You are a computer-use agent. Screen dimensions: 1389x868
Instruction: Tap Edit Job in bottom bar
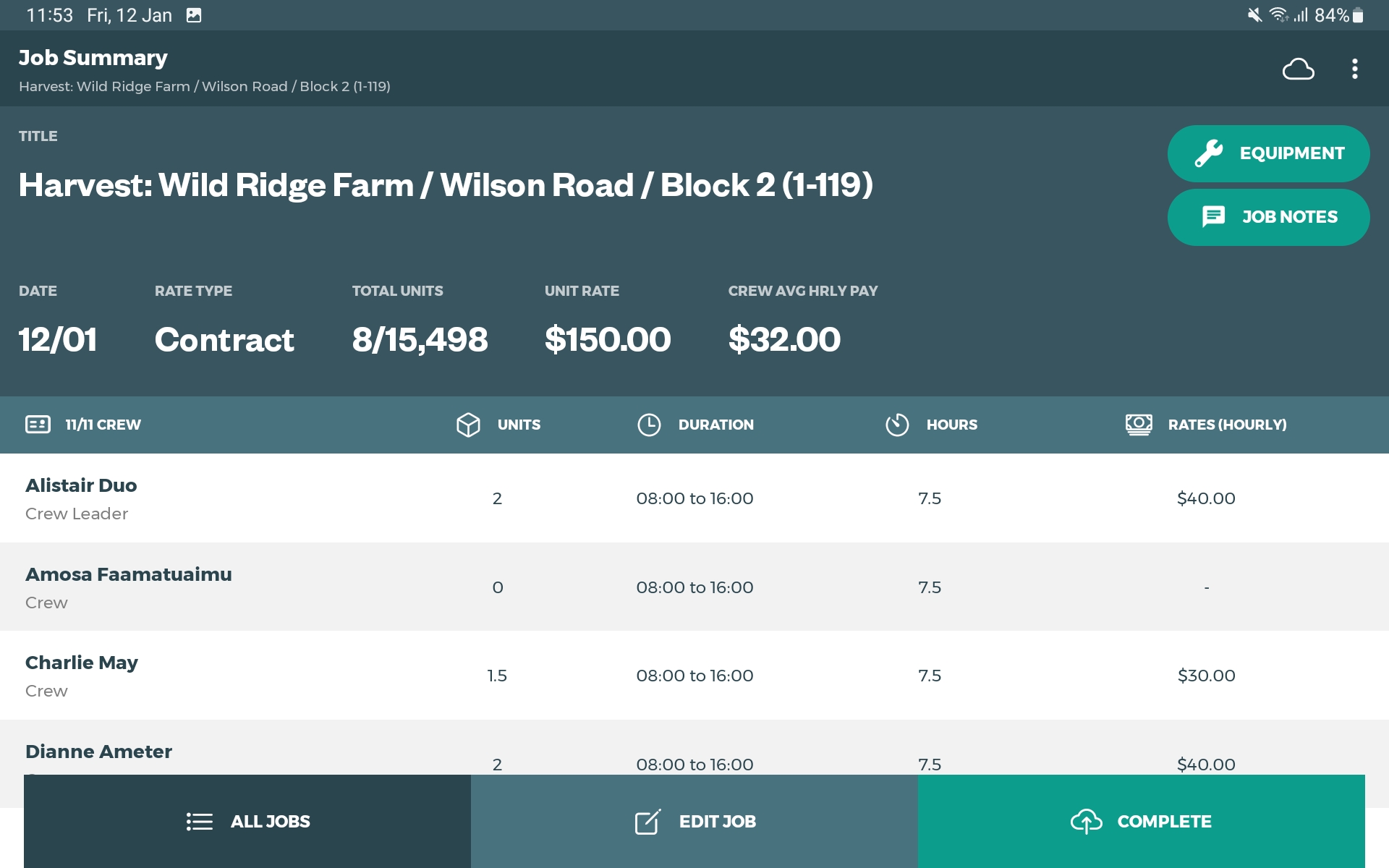pos(694,821)
